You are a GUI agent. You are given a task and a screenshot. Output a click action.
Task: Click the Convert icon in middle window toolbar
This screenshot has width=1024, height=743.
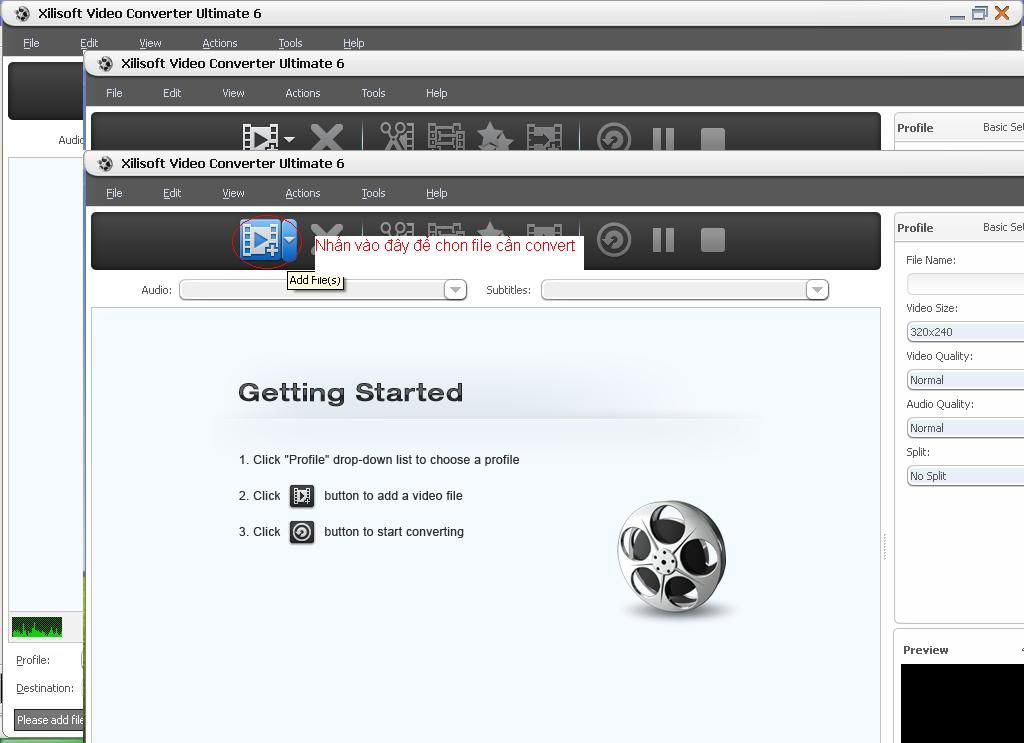614,137
